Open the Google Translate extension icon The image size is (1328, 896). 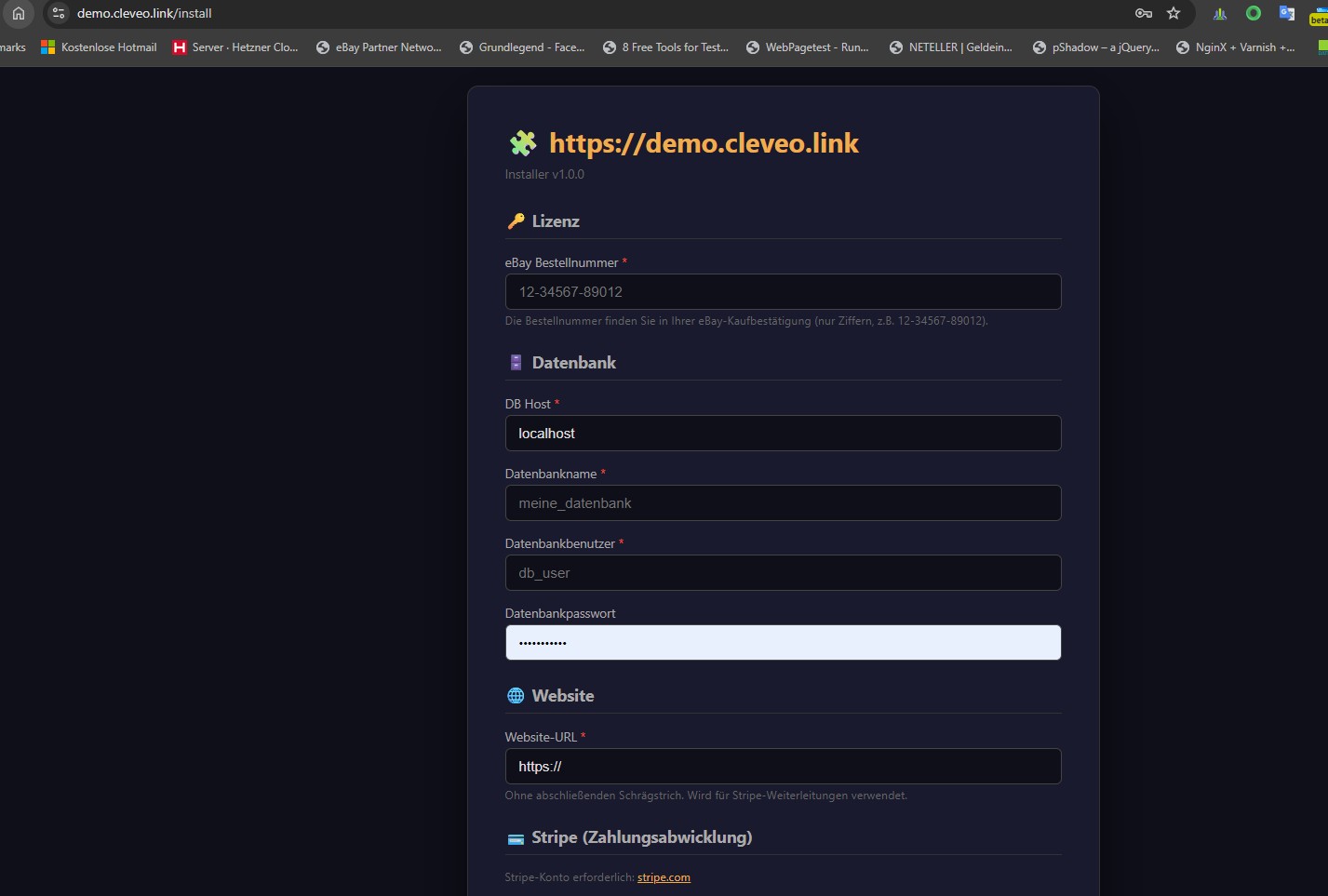(x=1287, y=13)
